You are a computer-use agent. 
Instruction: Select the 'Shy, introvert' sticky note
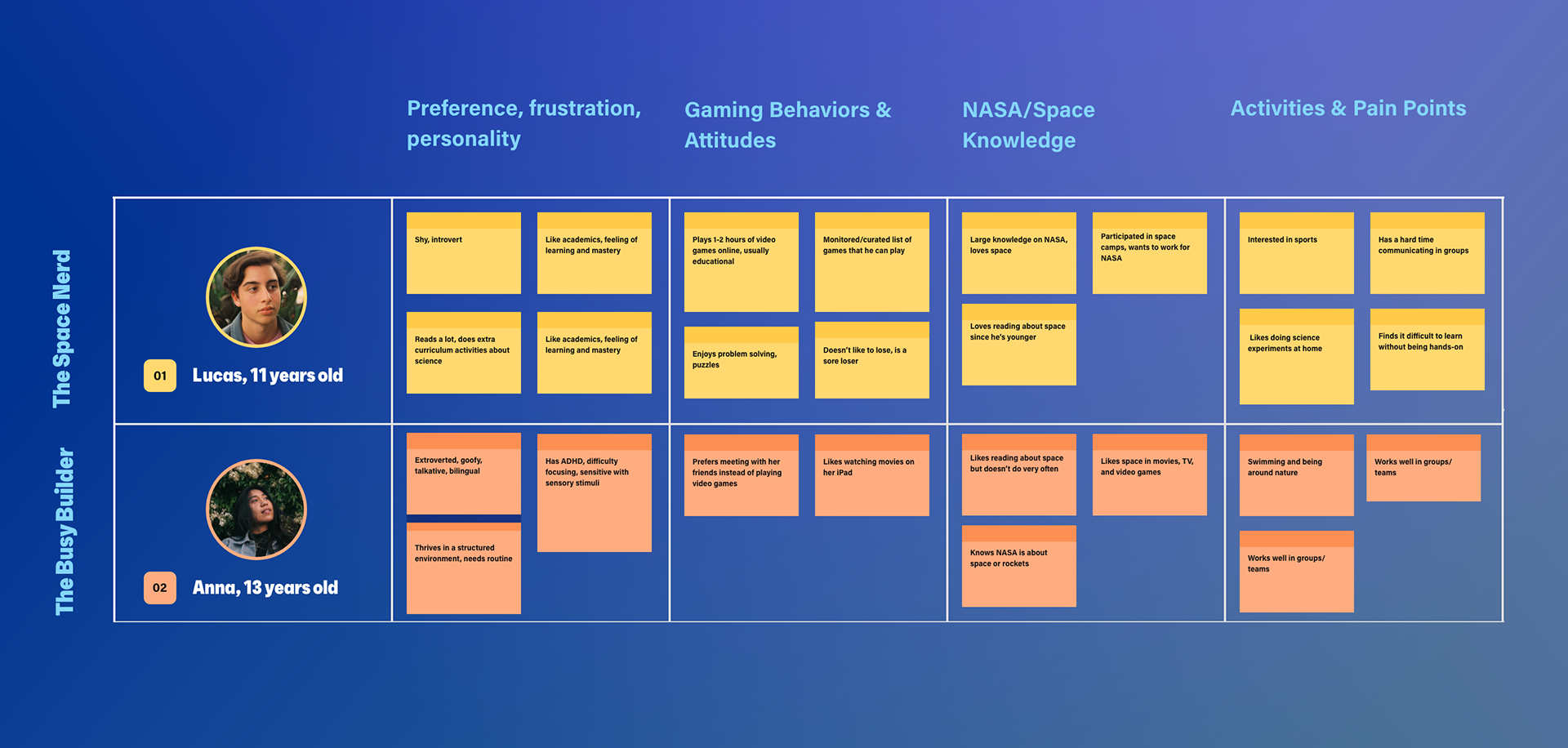click(x=464, y=253)
